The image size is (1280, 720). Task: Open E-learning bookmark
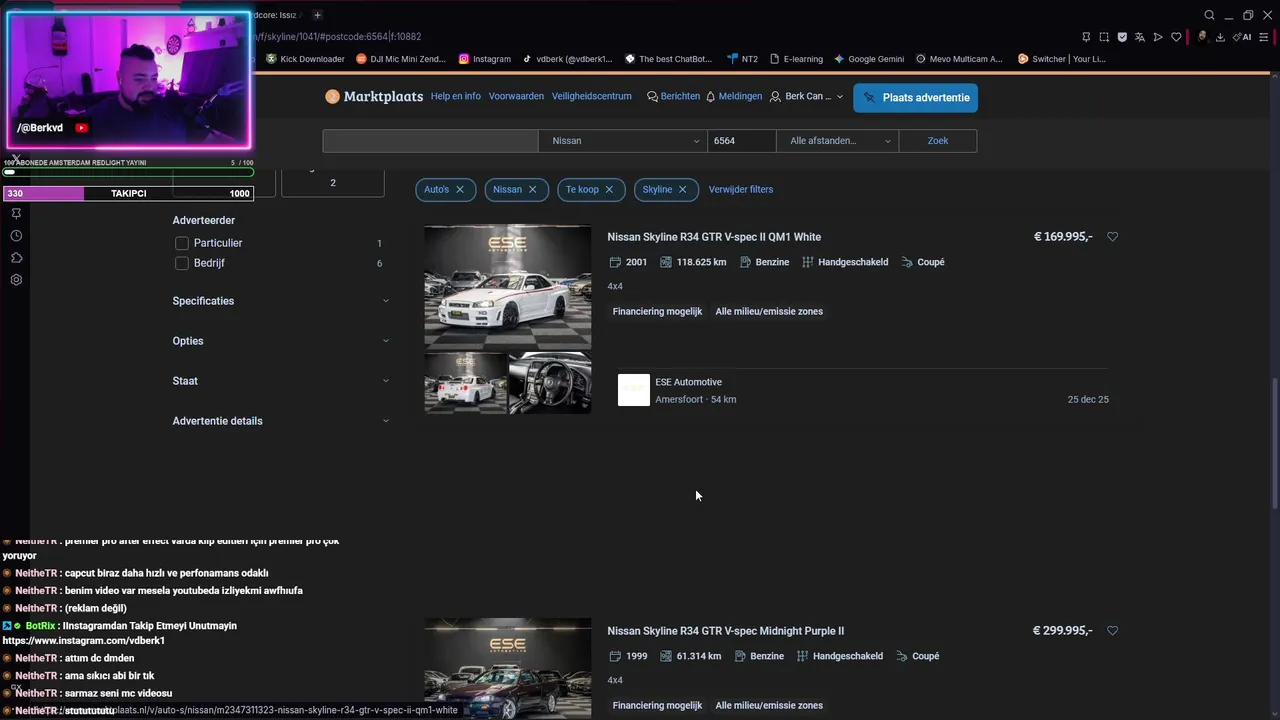(796, 59)
